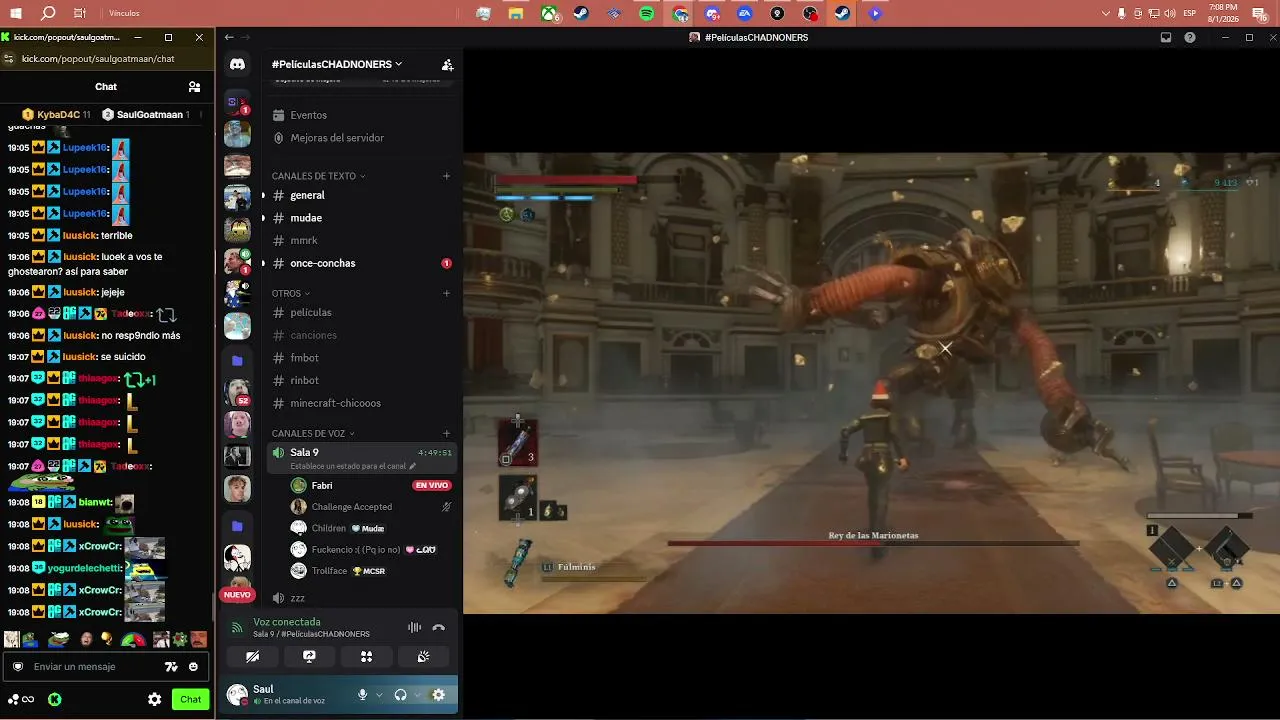The image size is (1280, 720).
Task: Open Windows taskbar search
Action: tap(48, 14)
